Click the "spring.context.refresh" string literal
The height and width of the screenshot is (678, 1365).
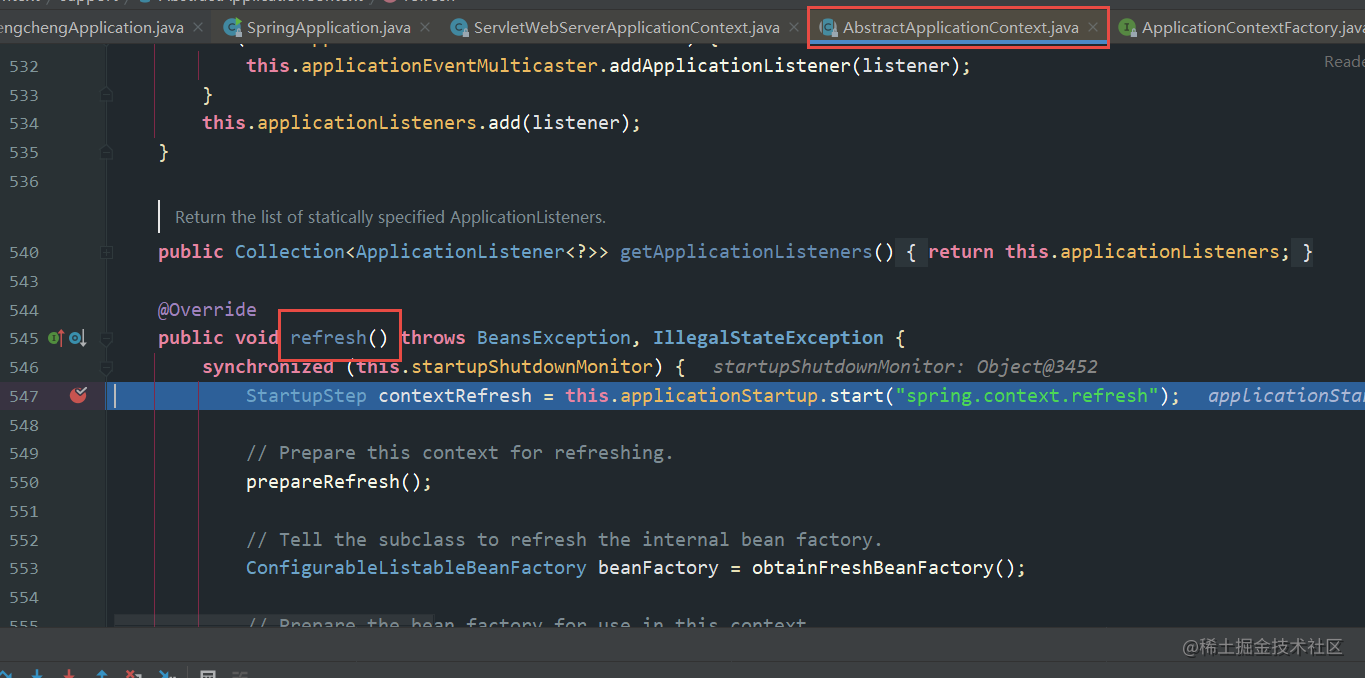point(1027,396)
